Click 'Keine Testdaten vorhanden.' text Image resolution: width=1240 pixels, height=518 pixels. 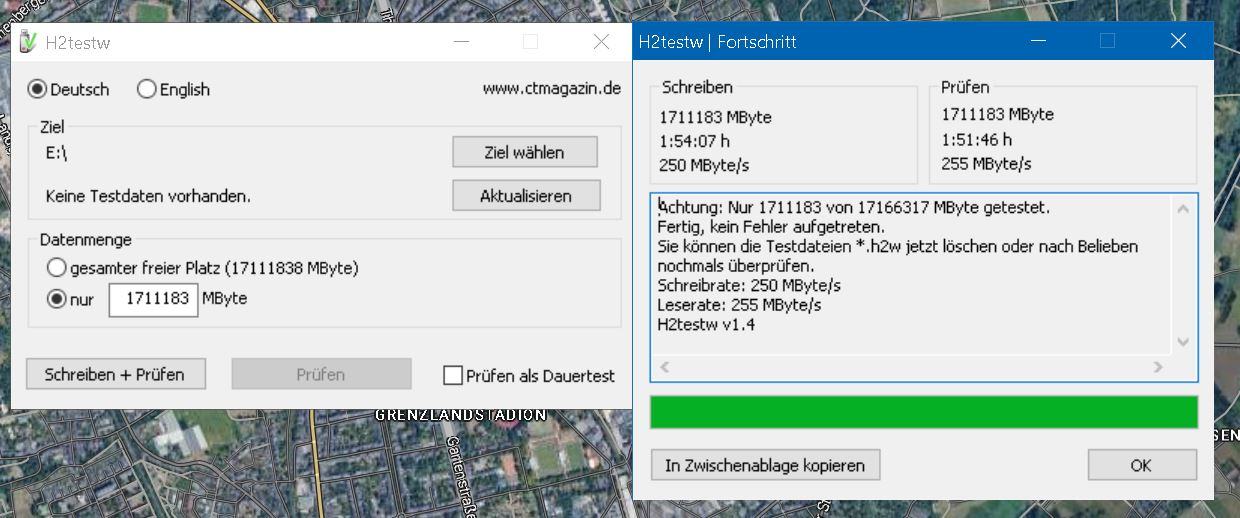148,196
